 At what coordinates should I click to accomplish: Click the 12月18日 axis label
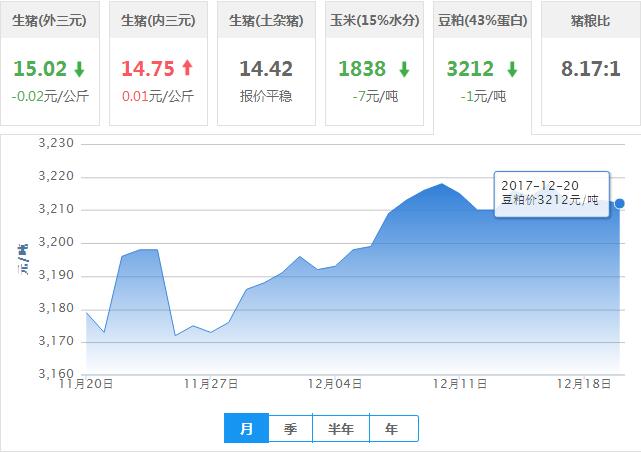(584, 384)
